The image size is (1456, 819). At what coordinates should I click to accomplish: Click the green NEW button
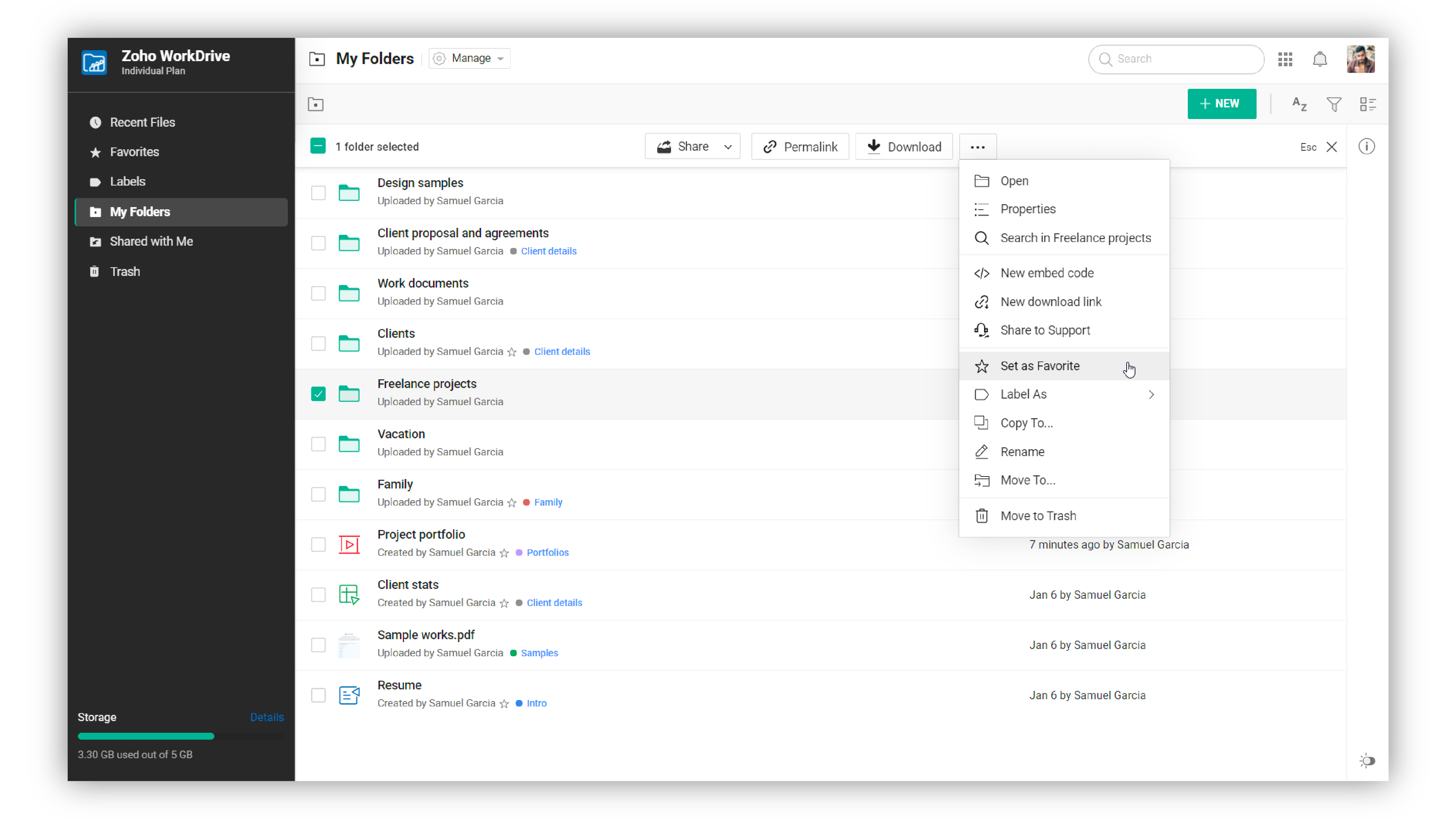pos(1221,104)
